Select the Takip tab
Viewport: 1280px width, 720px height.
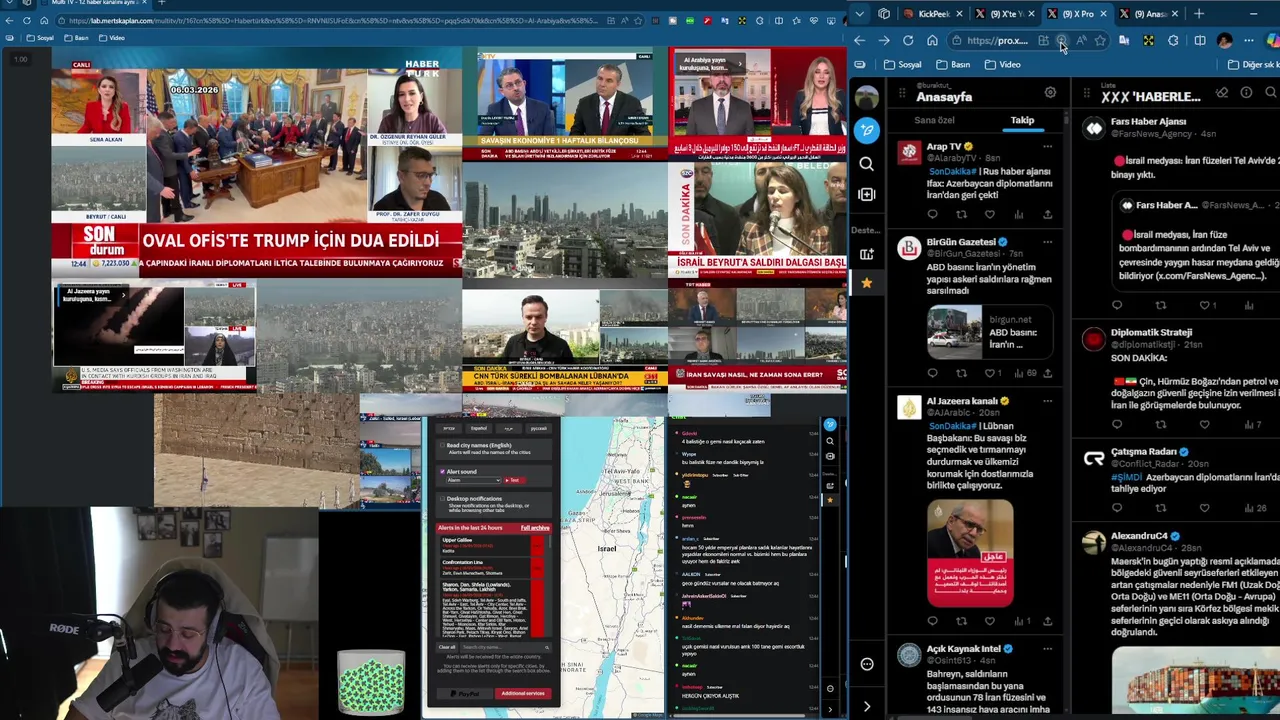1022,120
